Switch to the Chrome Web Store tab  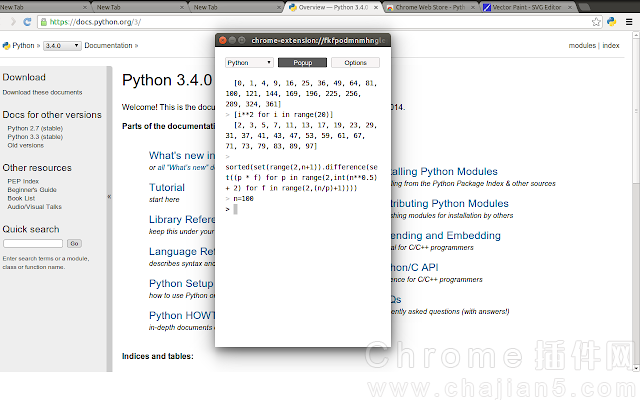[x=430, y=7]
